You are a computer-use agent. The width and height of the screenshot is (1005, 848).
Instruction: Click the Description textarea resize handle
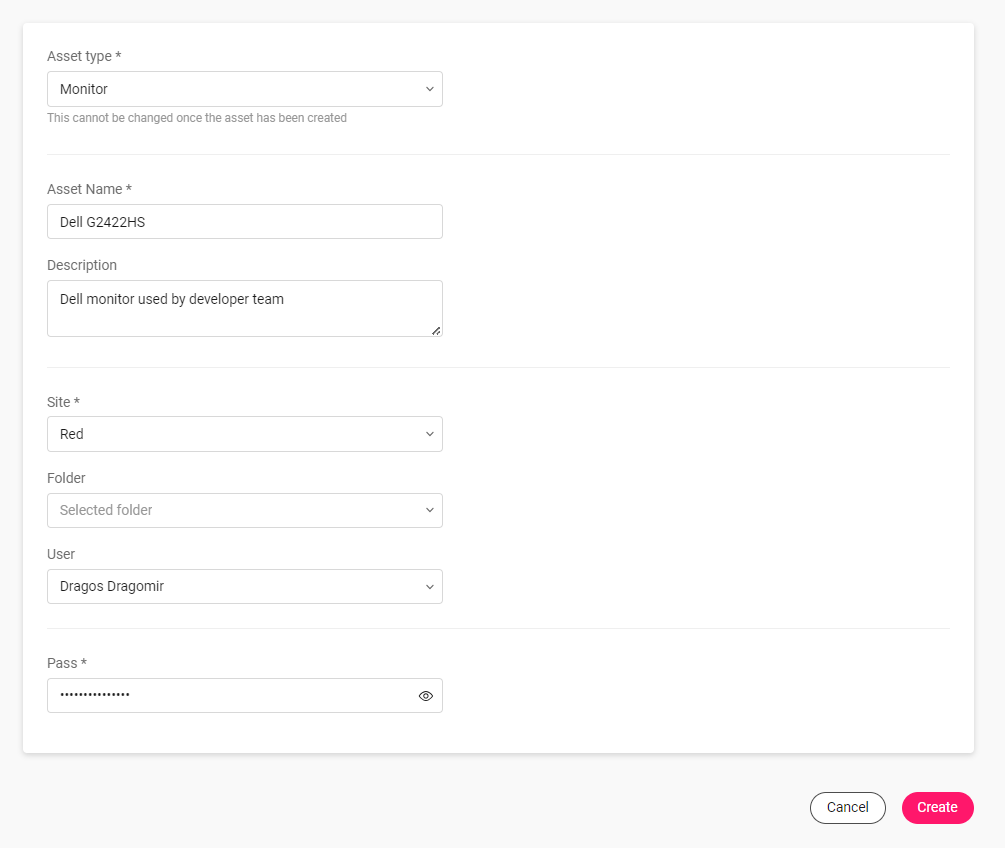[x=437, y=331]
